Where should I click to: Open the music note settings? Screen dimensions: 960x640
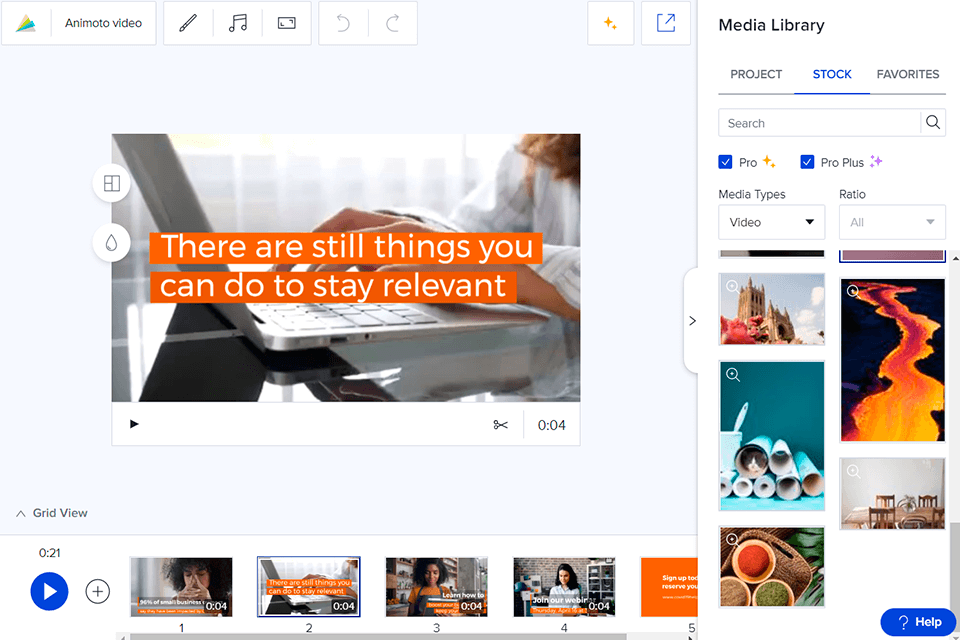pyautogui.click(x=238, y=23)
